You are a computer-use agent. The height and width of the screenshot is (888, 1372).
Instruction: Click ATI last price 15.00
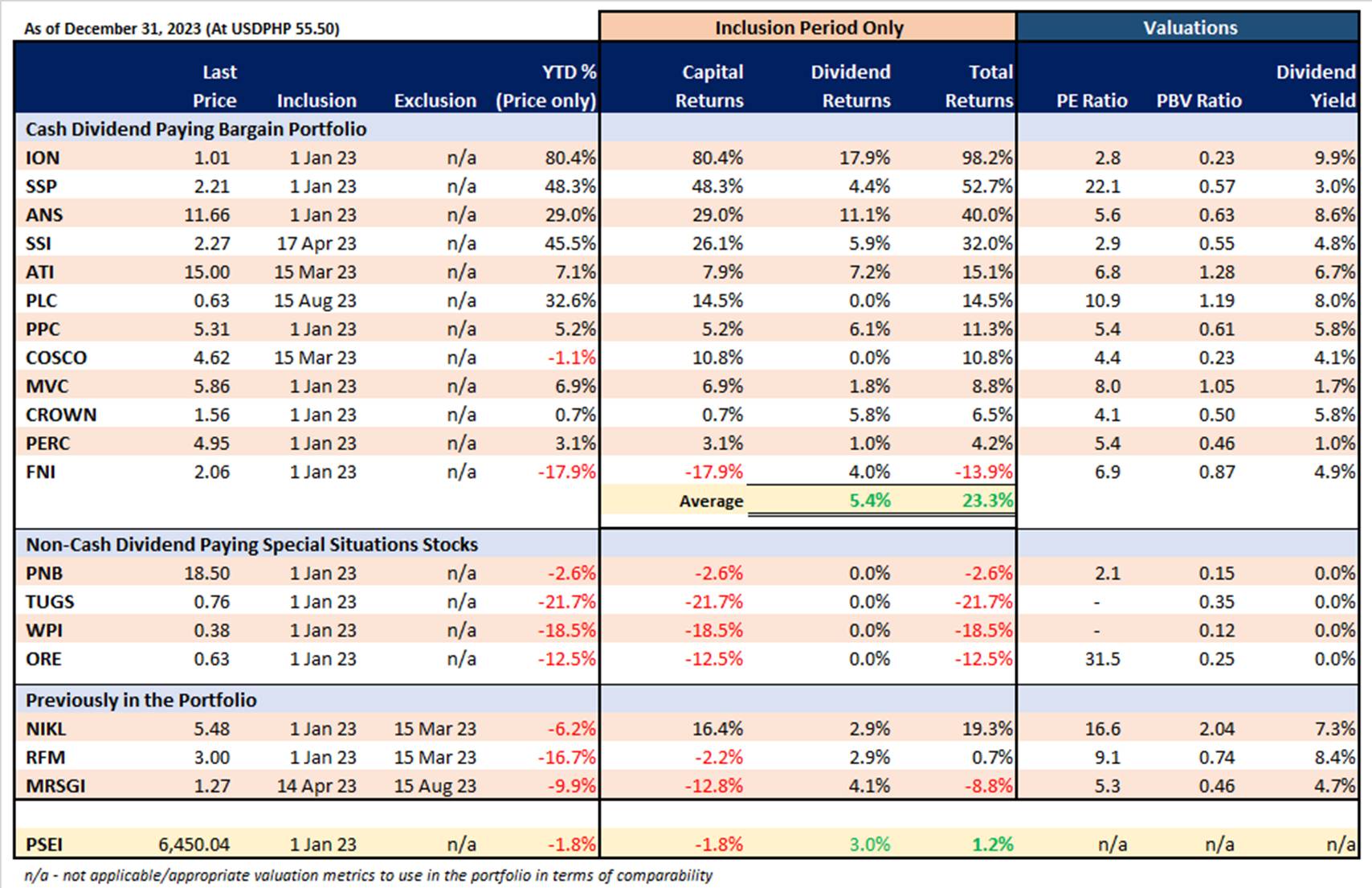(x=207, y=272)
